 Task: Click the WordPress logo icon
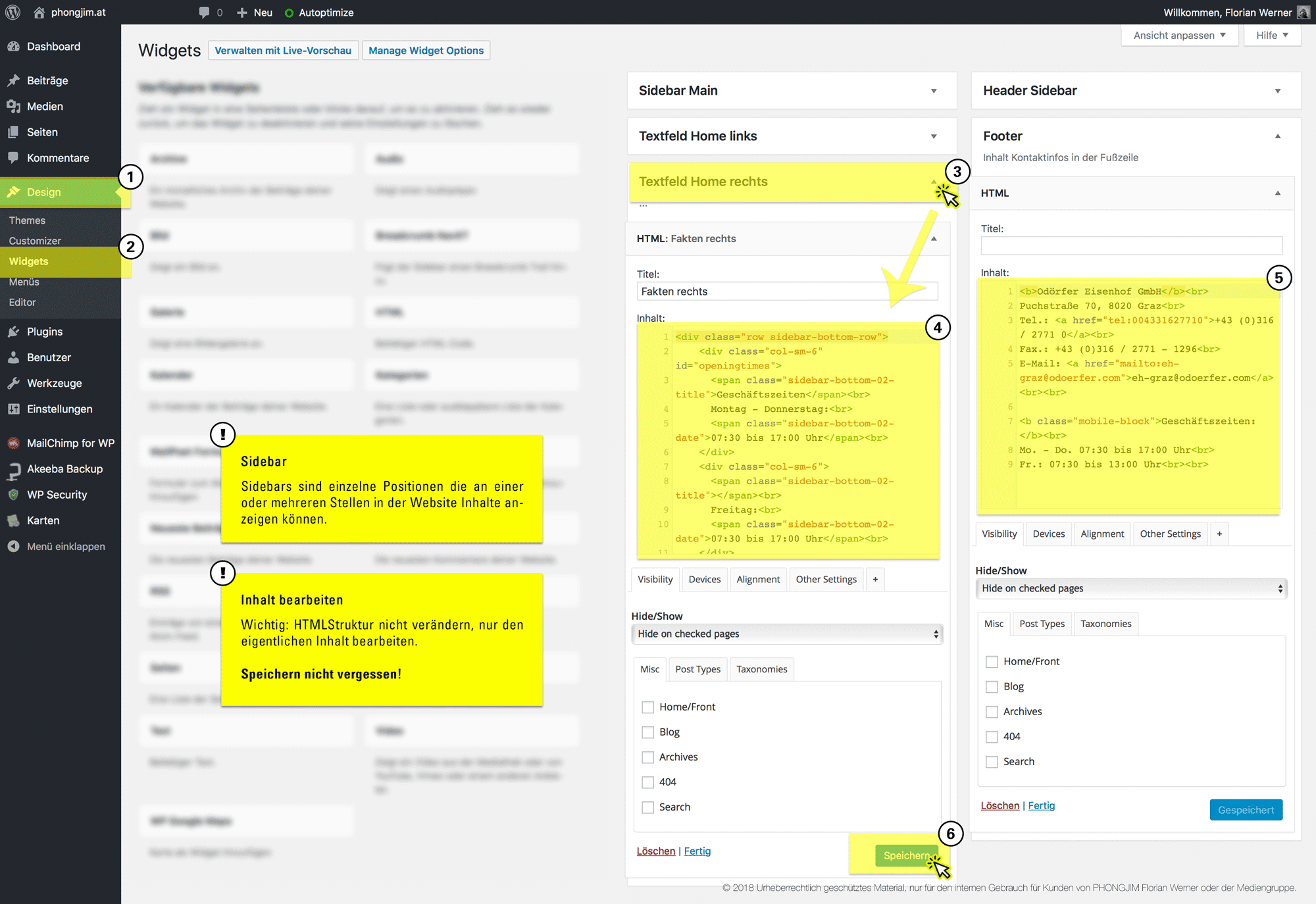tap(13, 13)
